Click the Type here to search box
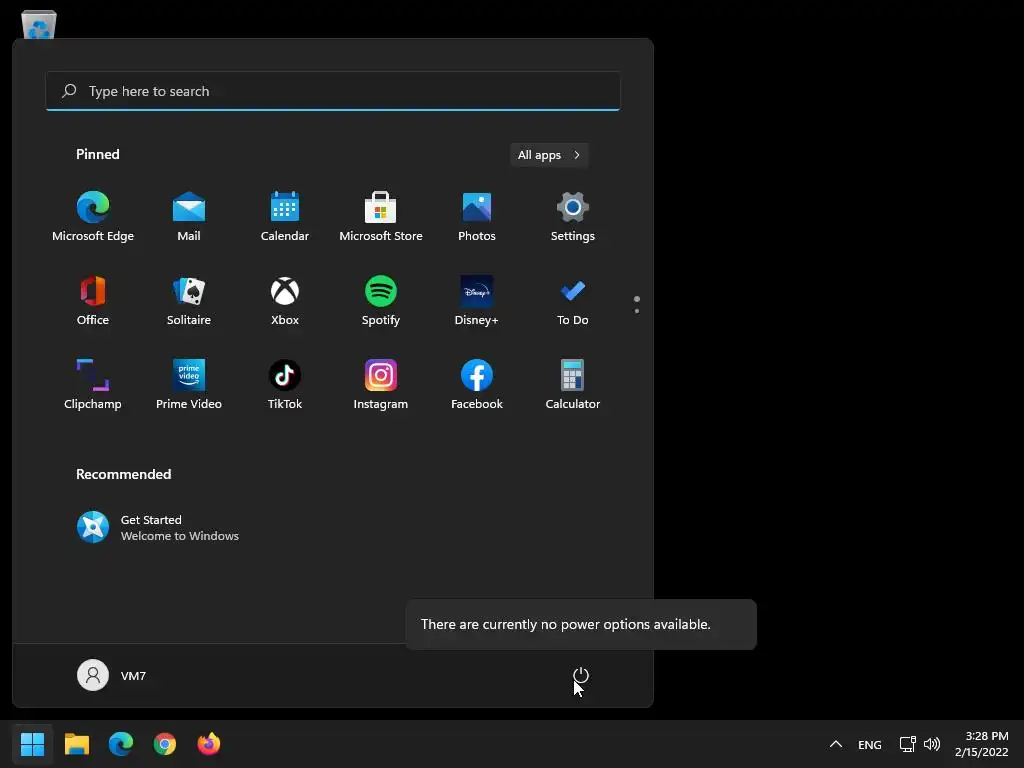 click(x=333, y=91)
